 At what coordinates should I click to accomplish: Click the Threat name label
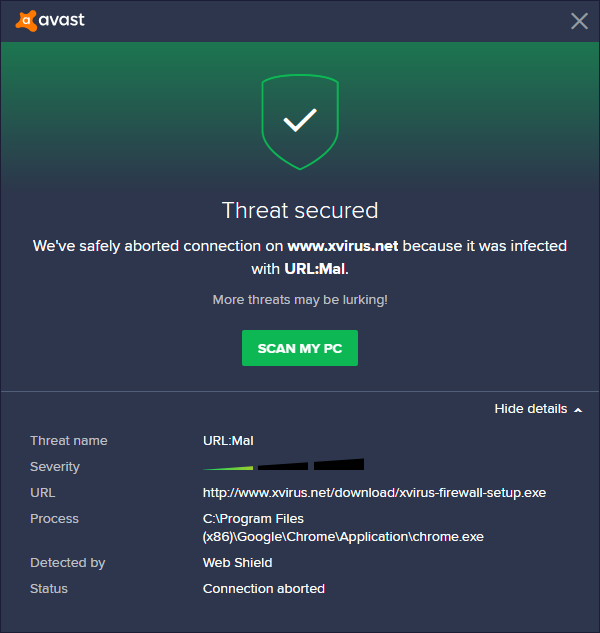[x=68, y=441]
